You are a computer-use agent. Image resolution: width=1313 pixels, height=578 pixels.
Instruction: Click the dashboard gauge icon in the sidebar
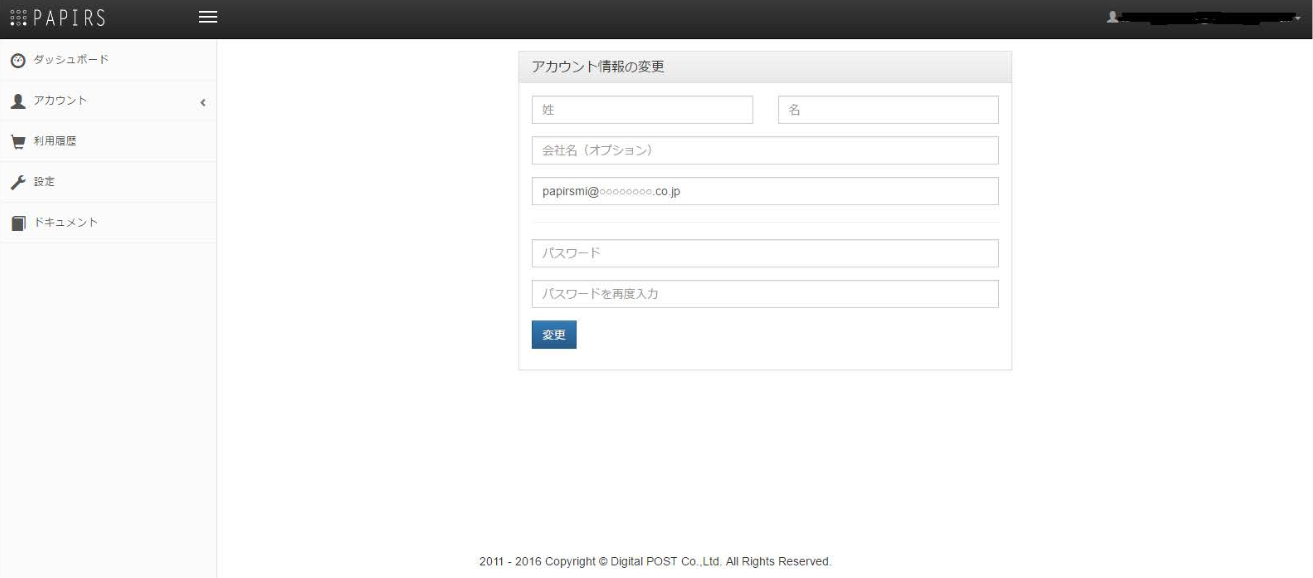pyautogui.click(x=17, y=61)
